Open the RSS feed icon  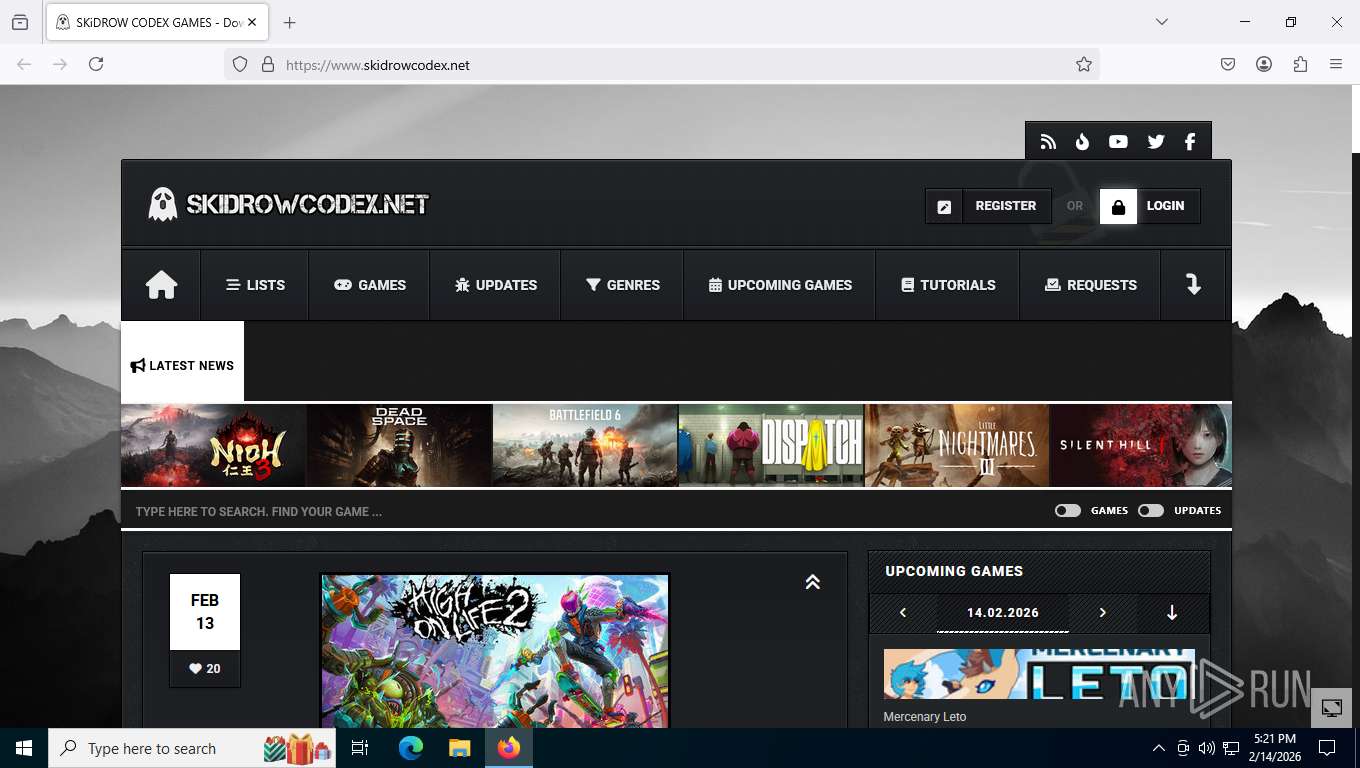pyautogui.click(x=1048, y=142)
